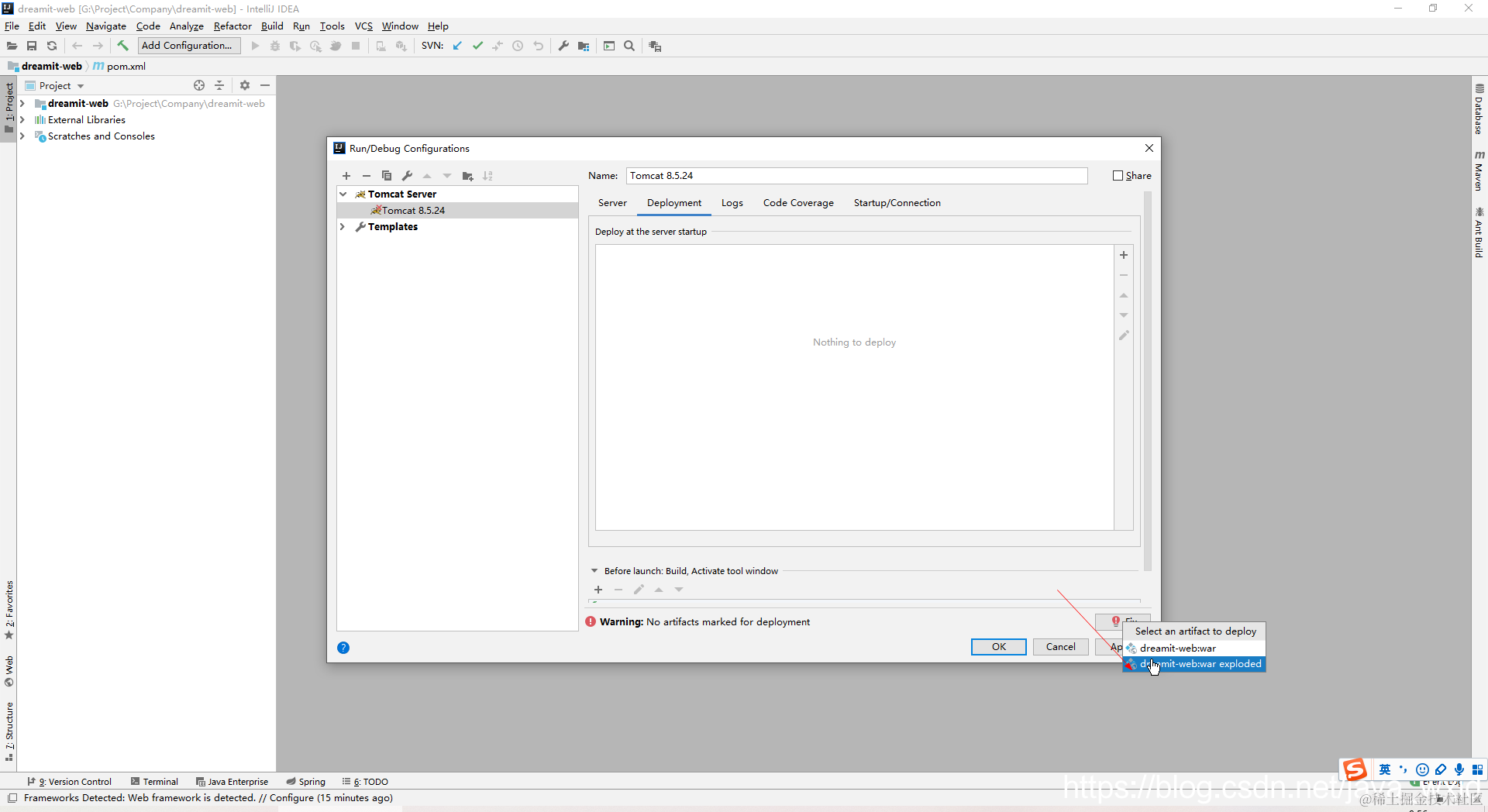
Task: Switch to the Logs tab
Action: [732, 203]
